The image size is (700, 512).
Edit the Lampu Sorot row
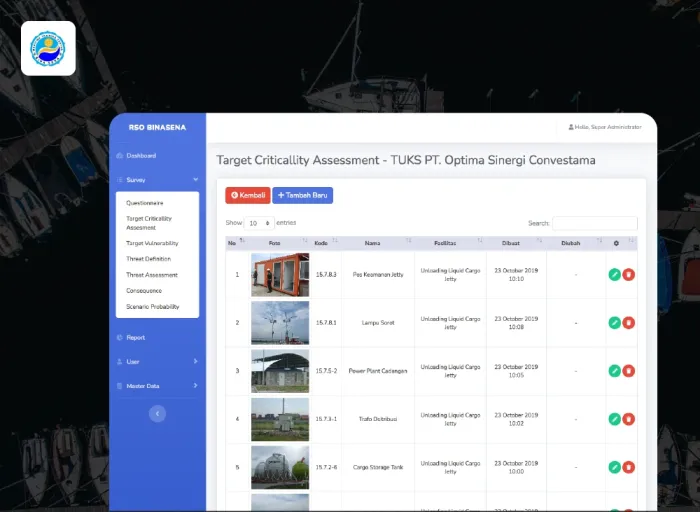click(614, 323)
